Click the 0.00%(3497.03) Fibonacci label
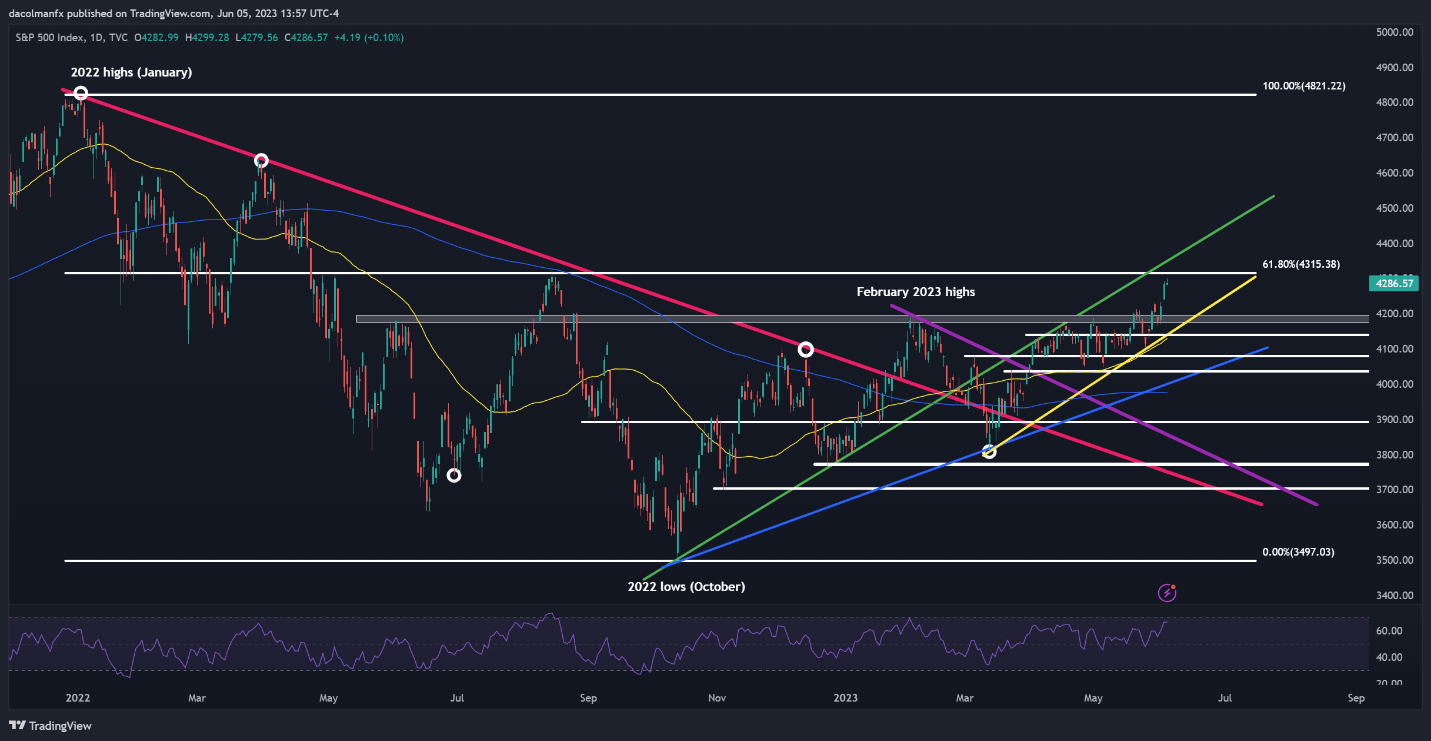 click(1298, 552)
